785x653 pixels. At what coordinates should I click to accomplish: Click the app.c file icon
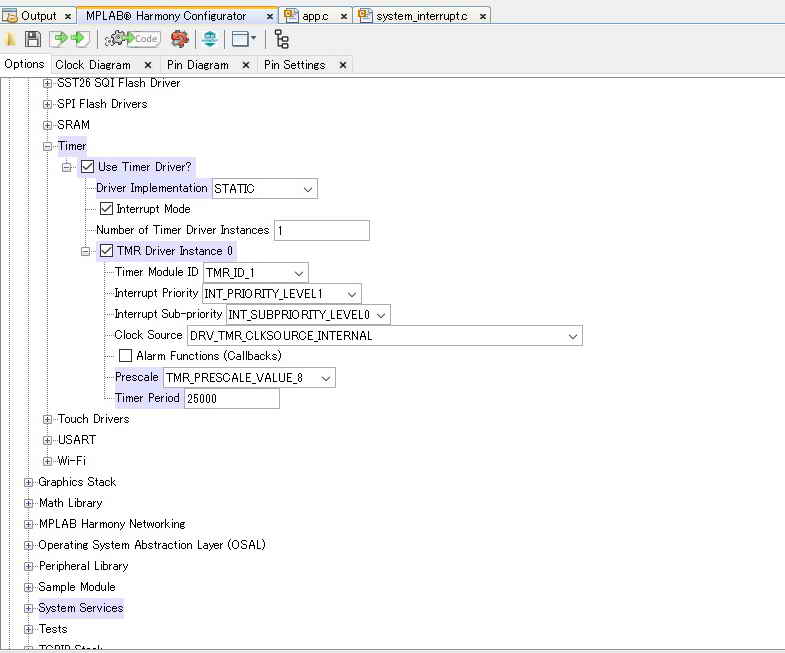pos(291,16)
